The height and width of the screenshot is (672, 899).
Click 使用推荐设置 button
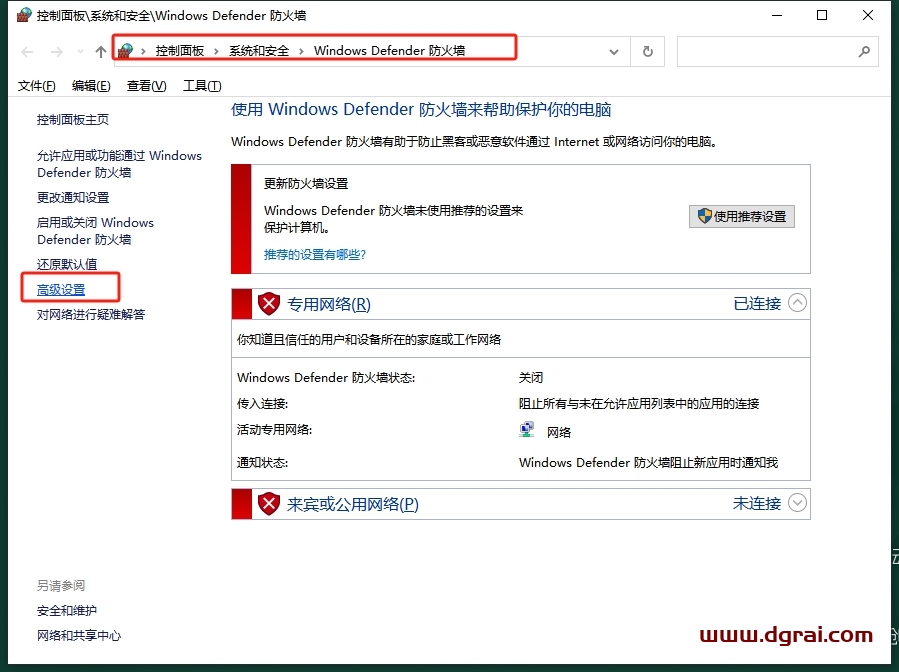pos(742,216)
